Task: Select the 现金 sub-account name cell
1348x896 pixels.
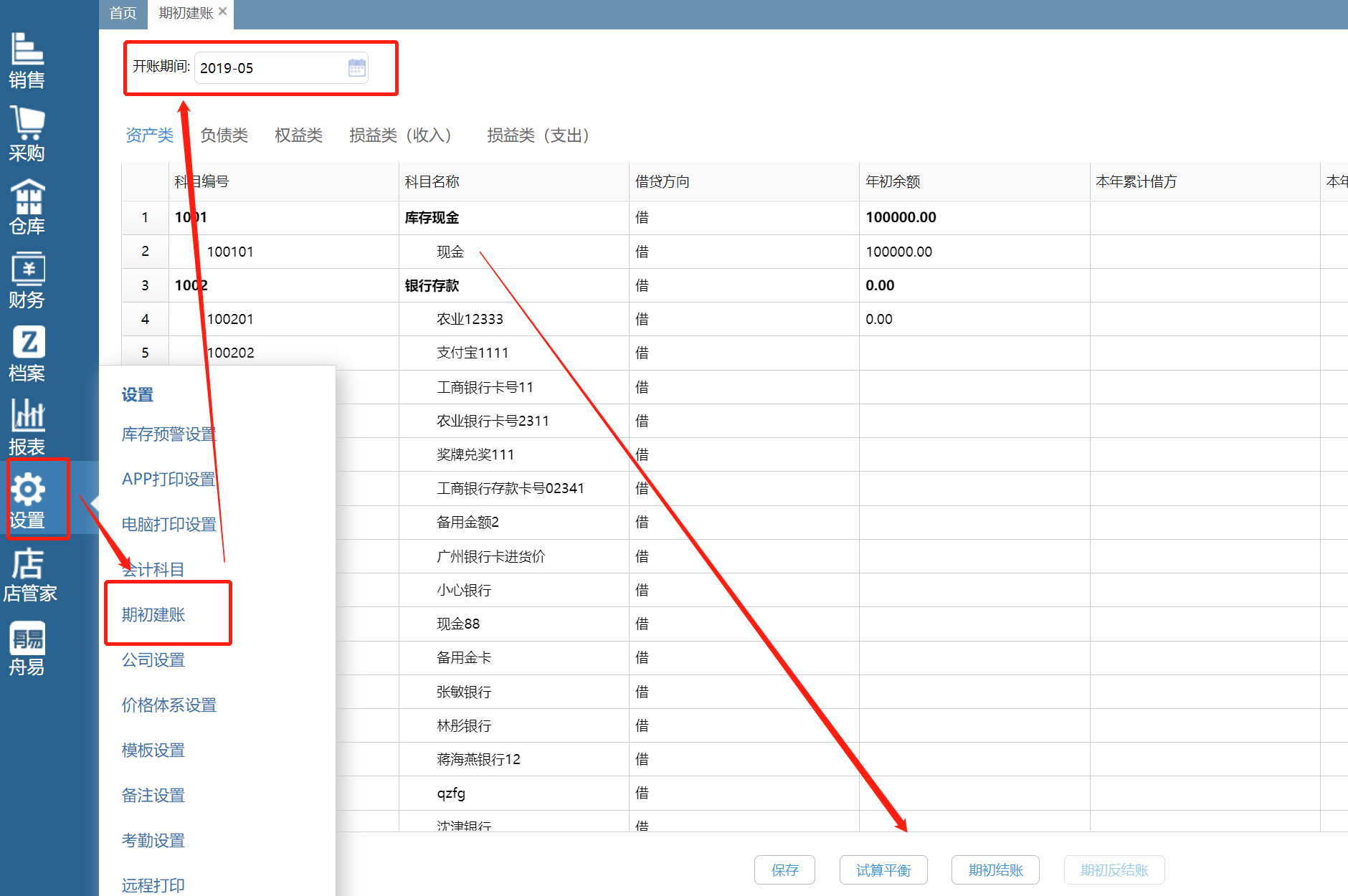Action: 513,252
